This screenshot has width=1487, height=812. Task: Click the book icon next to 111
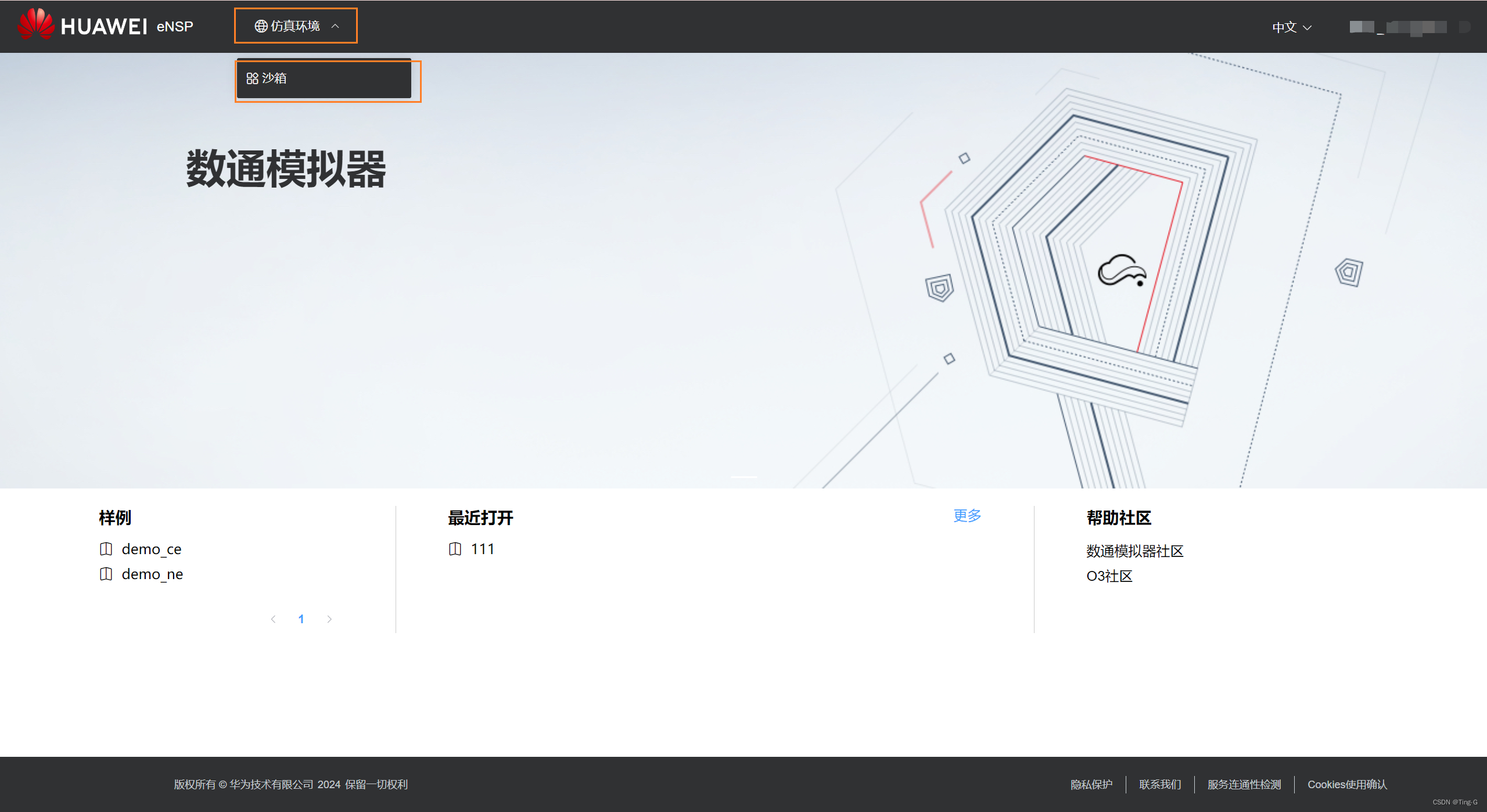click(x=455, y=549)
